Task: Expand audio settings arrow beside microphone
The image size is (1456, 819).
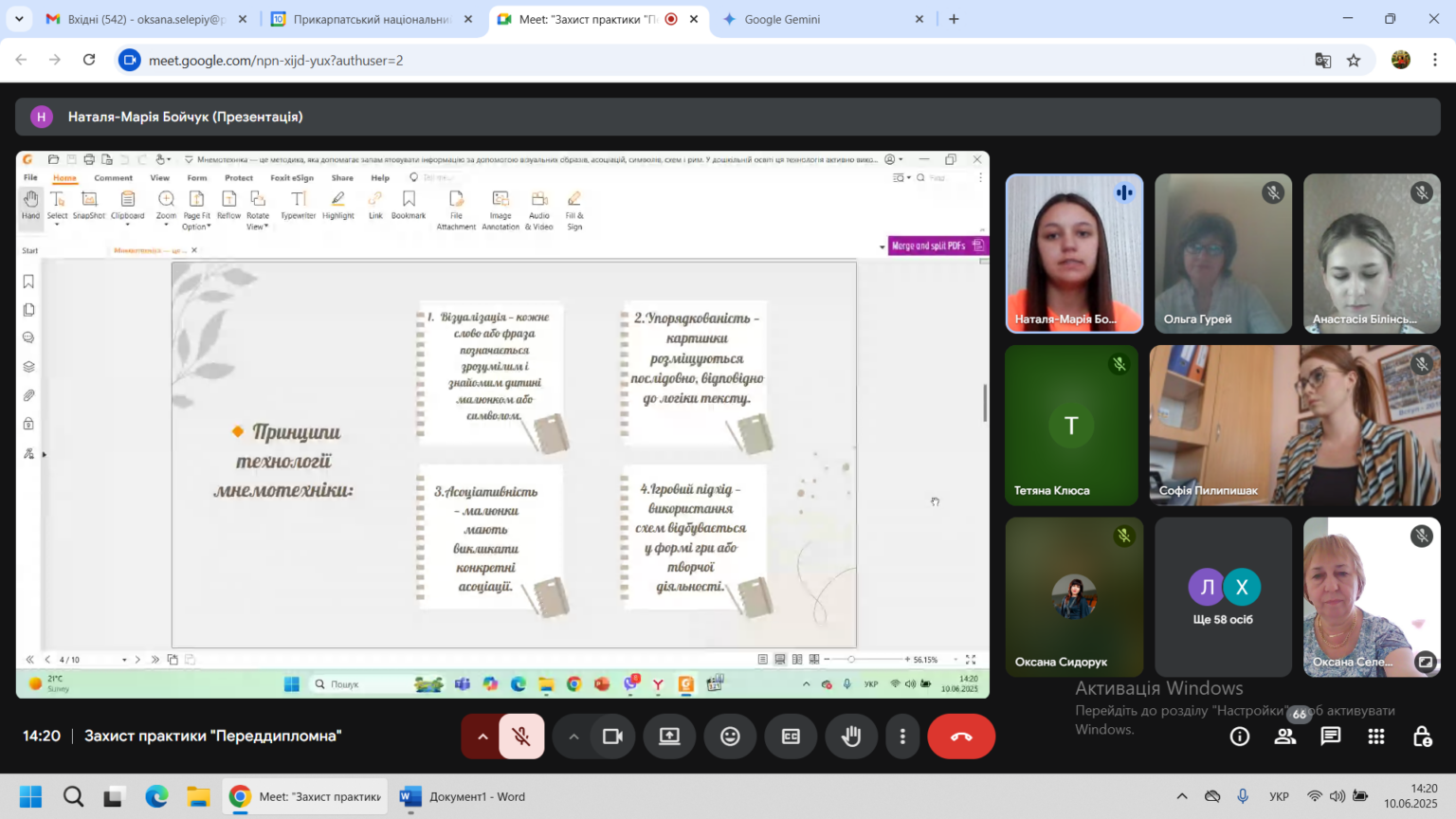Action: click(x=482, y=737)
